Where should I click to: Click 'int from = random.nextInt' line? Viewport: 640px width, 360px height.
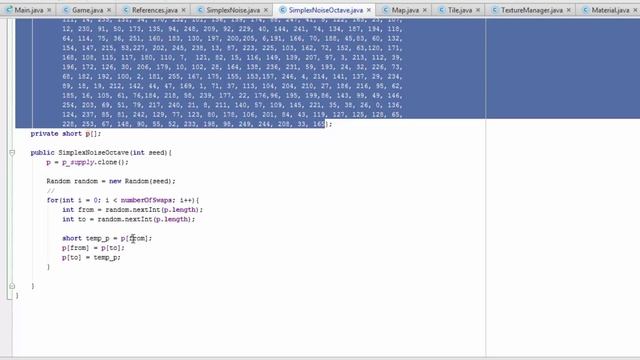click(132, 210)
